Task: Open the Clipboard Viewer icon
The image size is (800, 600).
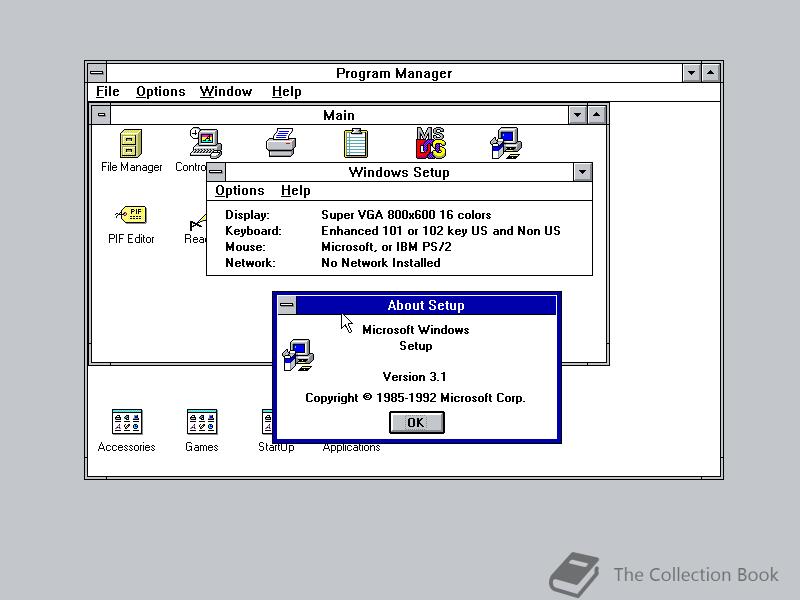Action: coord(356,143)
